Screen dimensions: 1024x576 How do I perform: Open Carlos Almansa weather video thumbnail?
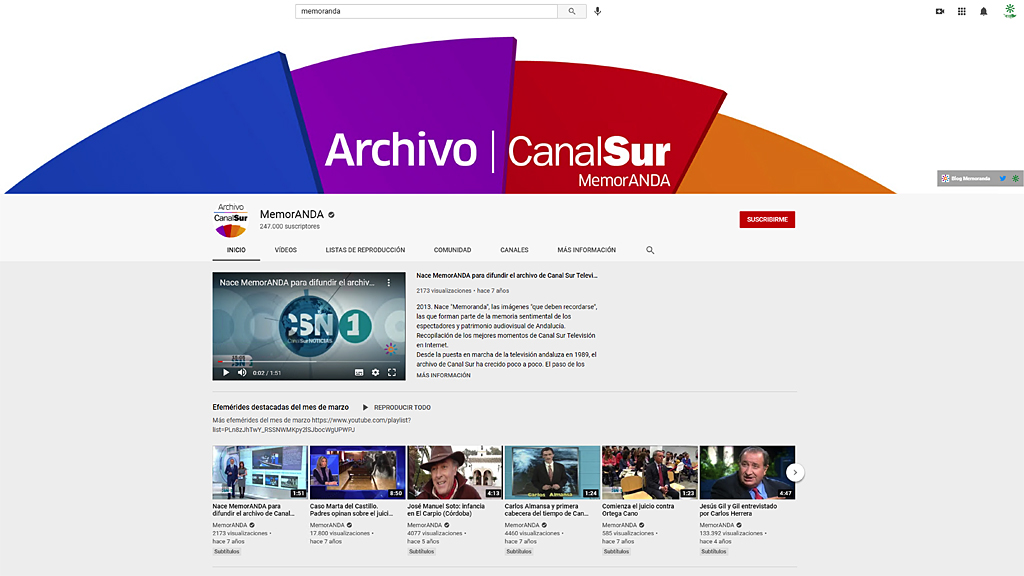pos(552,472)
